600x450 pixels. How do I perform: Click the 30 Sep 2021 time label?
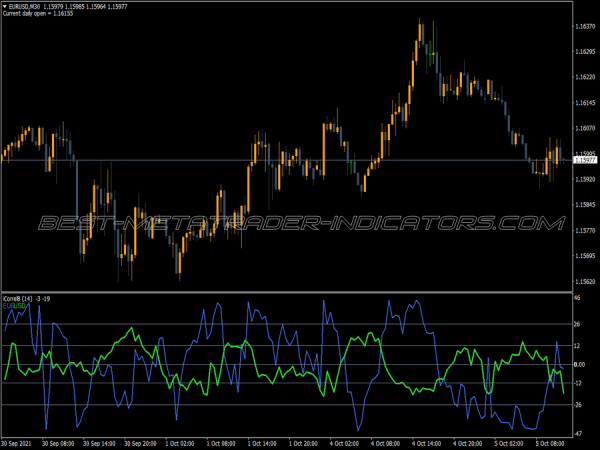pos(16,443)
